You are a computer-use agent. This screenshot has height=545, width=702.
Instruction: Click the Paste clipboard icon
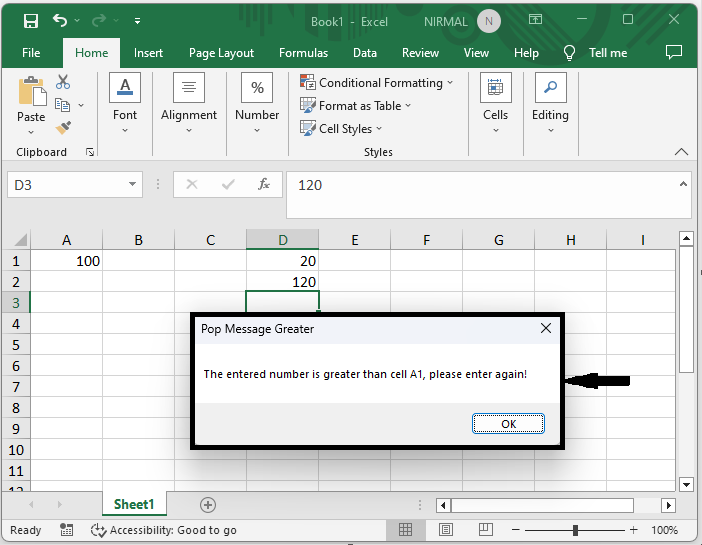click(x=31, y=92)
